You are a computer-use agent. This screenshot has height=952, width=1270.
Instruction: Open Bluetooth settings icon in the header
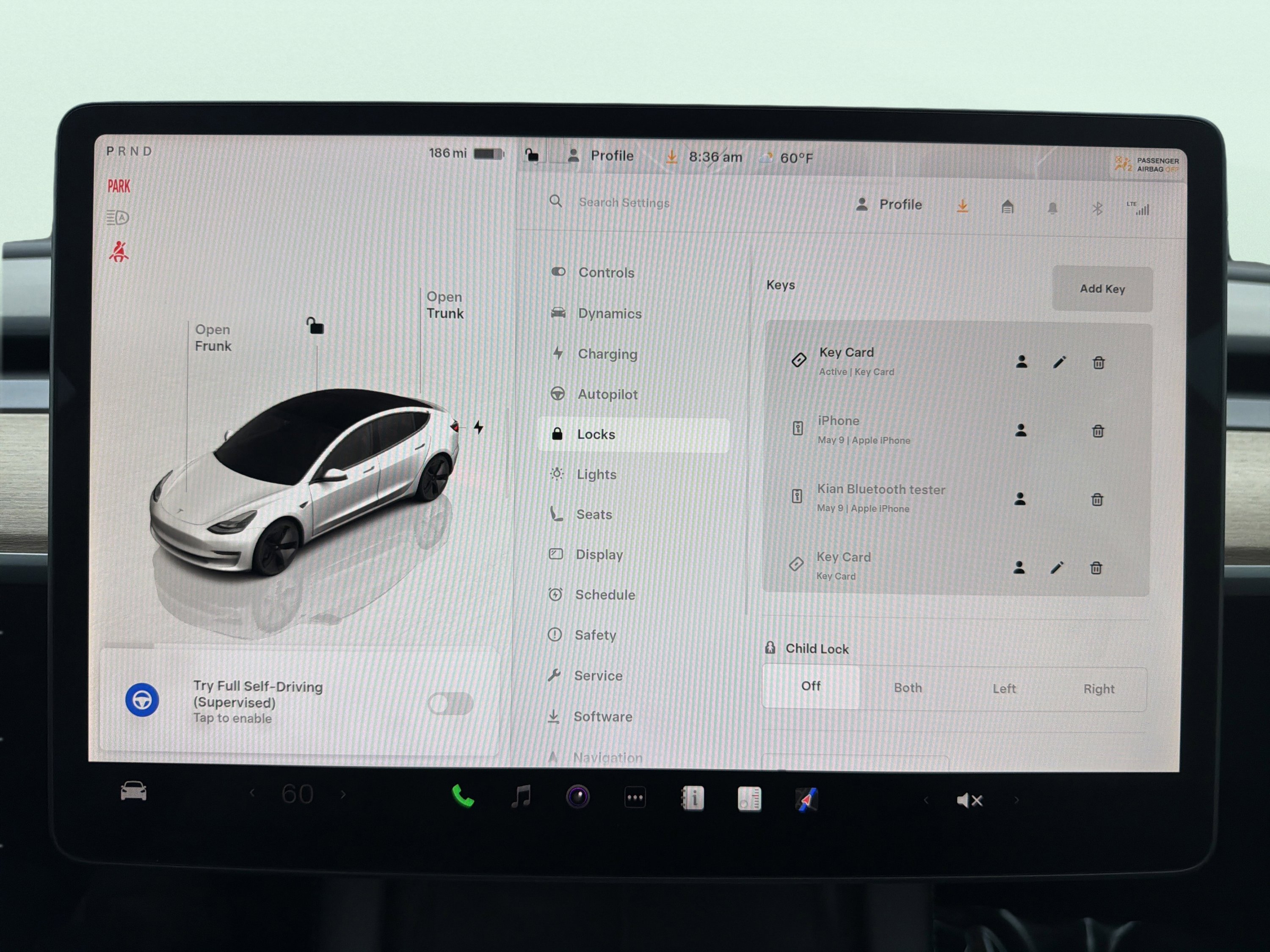tap(1096, 208)
